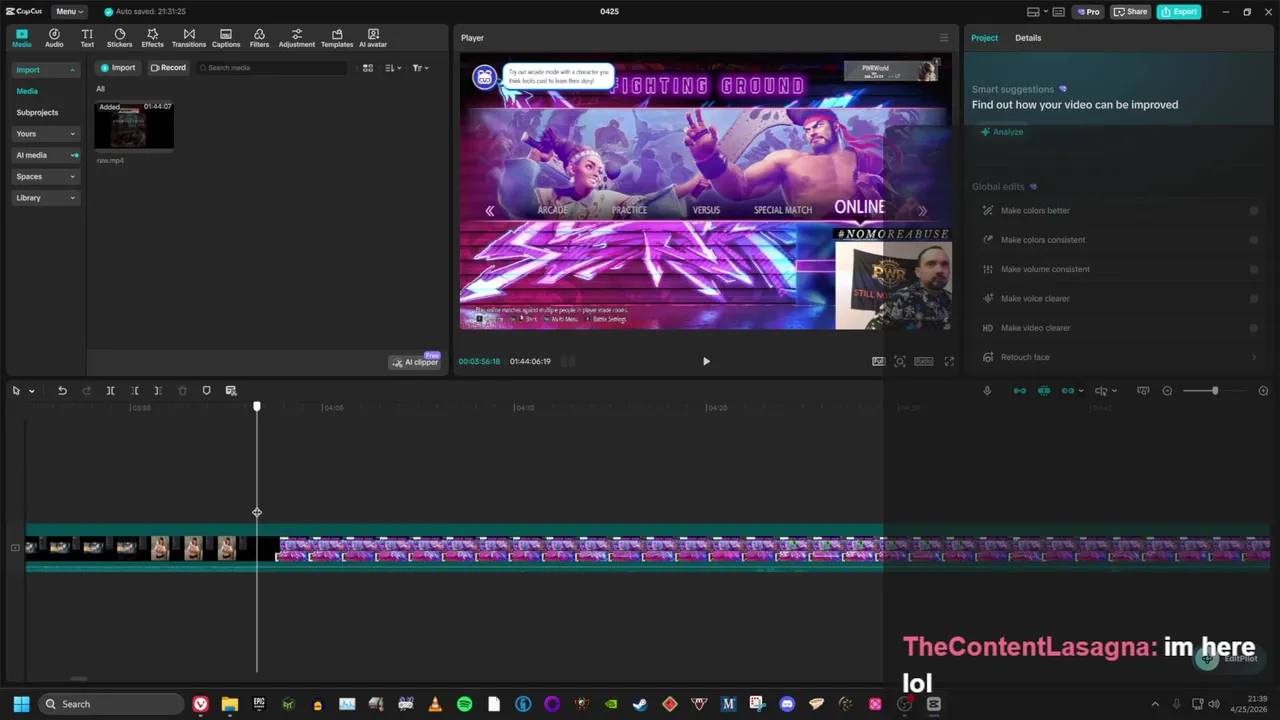Toggle the Make video clearer switch
Screen dimensions: 1280x720
click(x=1254, y=328)
